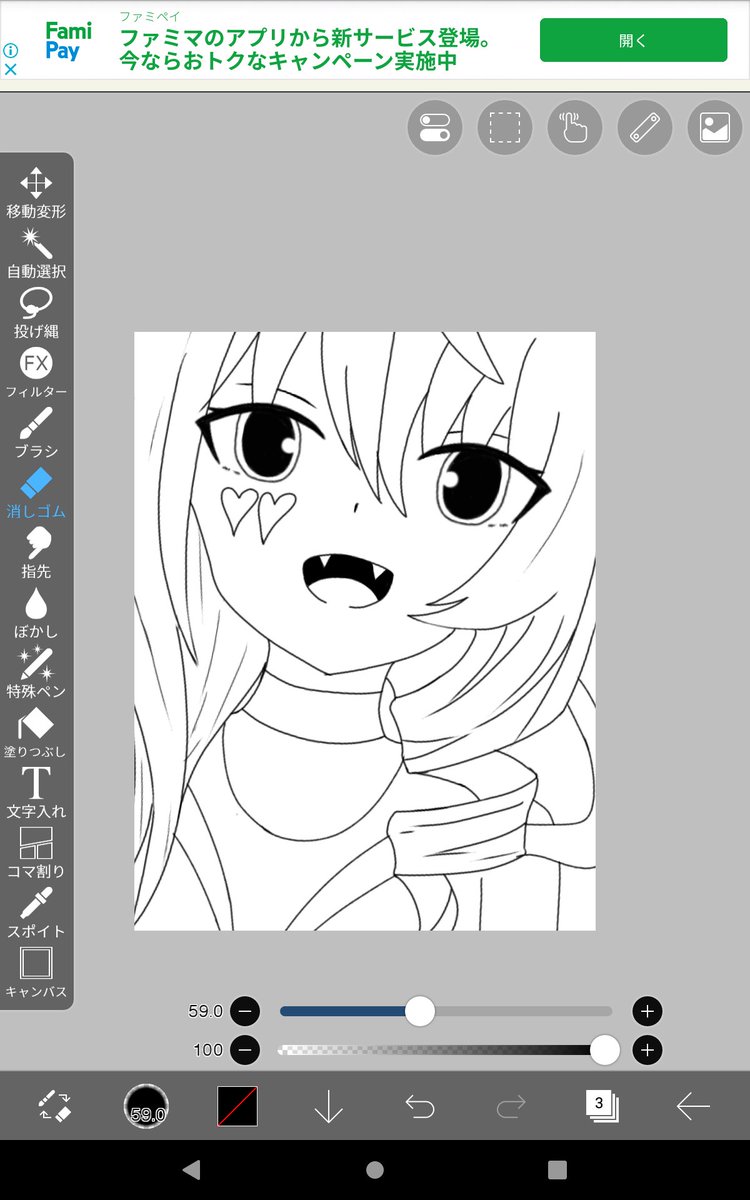Select the Magic Wand (自動選択) tool

(x=36, y=253)
